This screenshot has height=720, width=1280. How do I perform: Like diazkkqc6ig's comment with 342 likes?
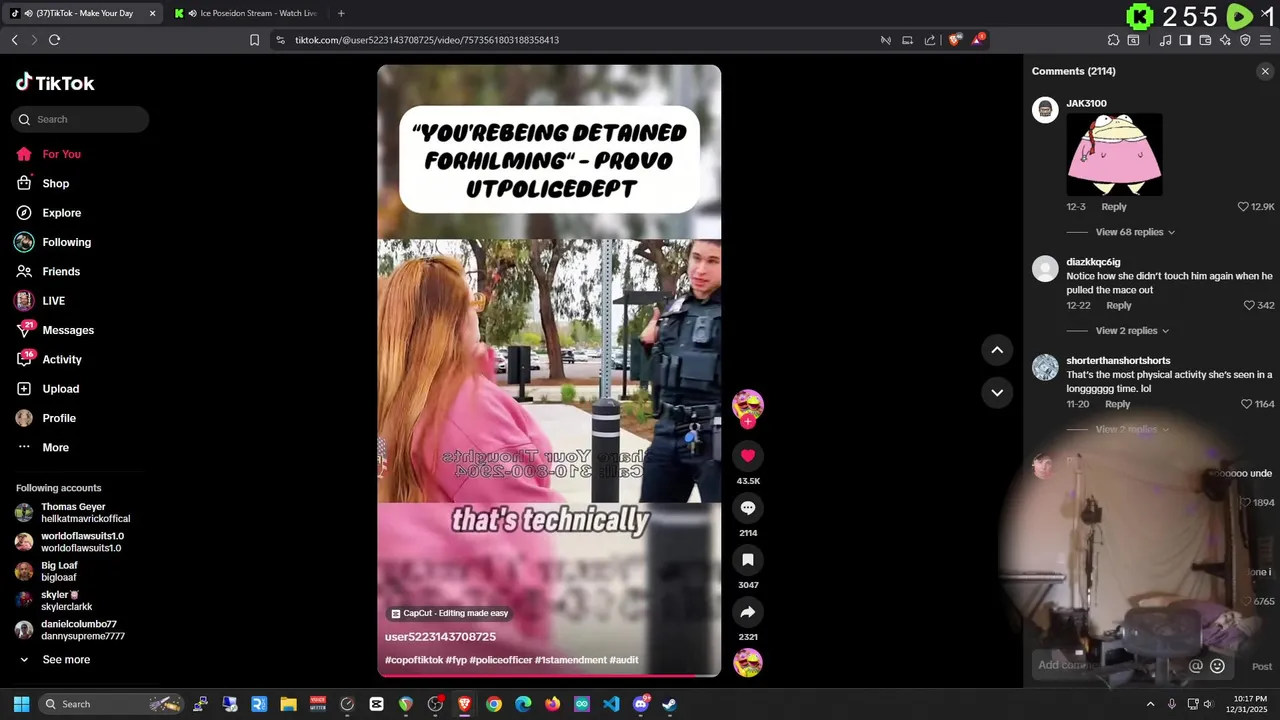pyautogui.click(x=1249, y=306)
